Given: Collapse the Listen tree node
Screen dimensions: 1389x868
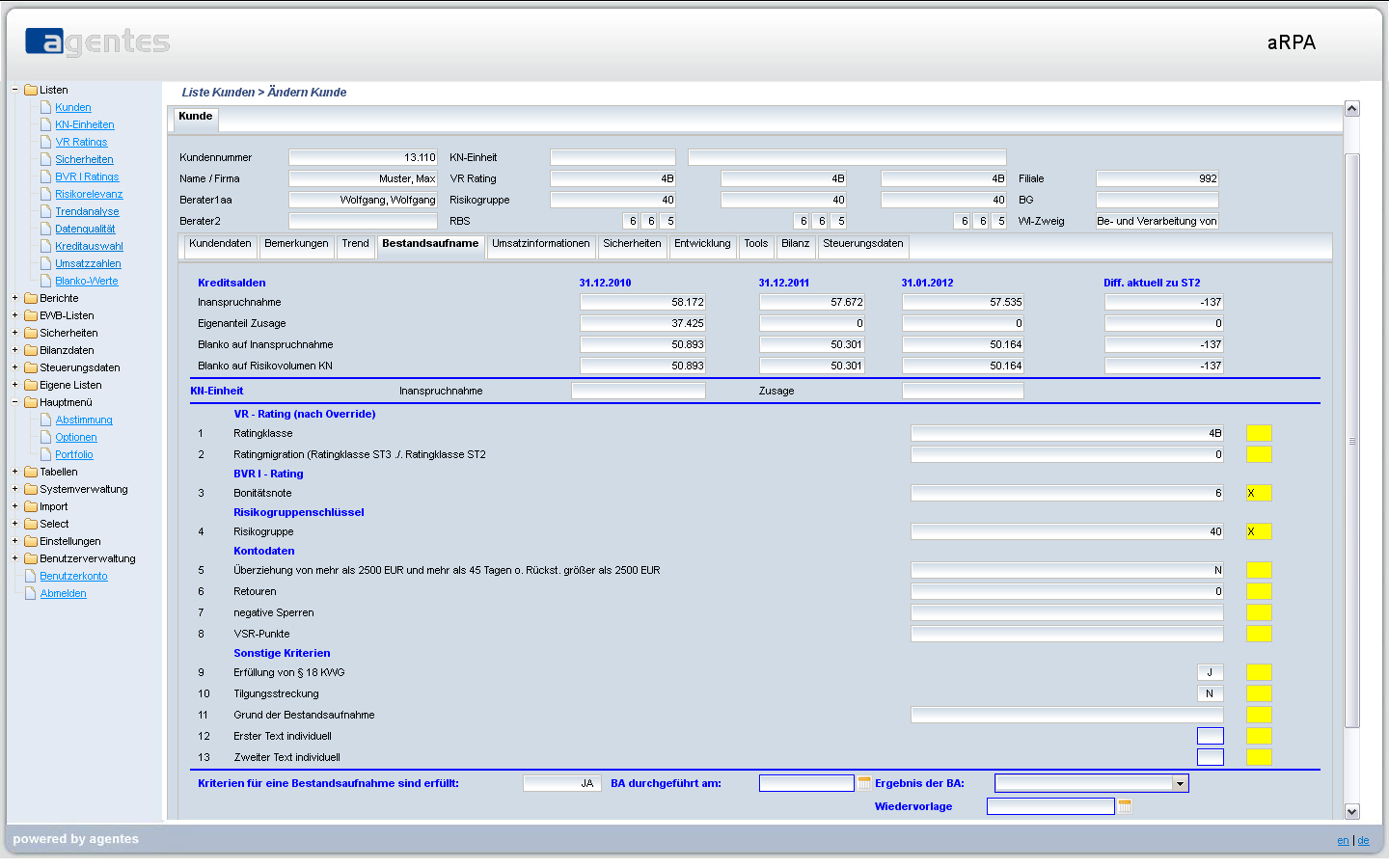Looking at the screenshot, I should (x=14, y=90).
